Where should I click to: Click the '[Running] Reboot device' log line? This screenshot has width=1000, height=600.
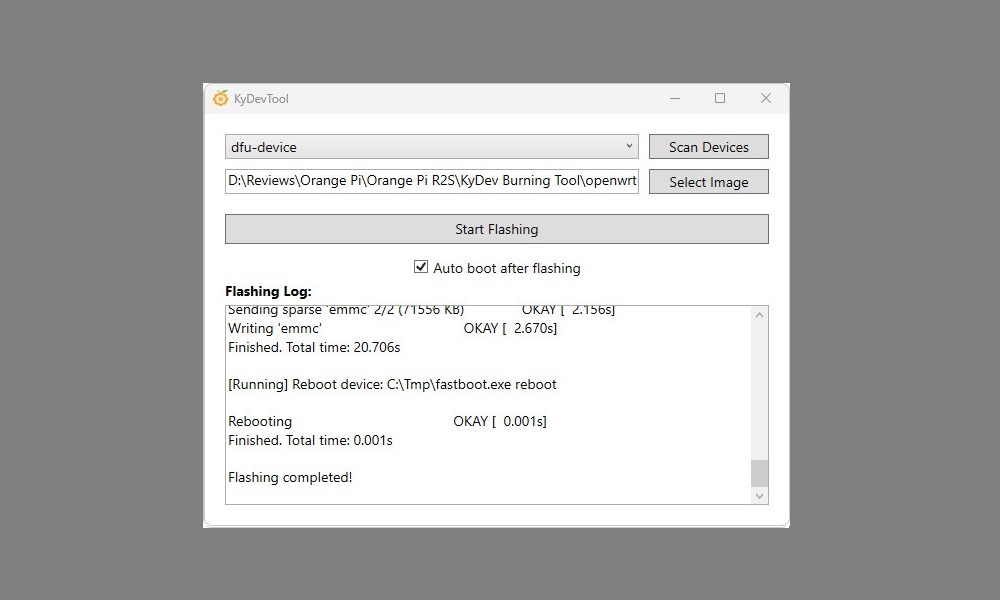coord(392,384)
